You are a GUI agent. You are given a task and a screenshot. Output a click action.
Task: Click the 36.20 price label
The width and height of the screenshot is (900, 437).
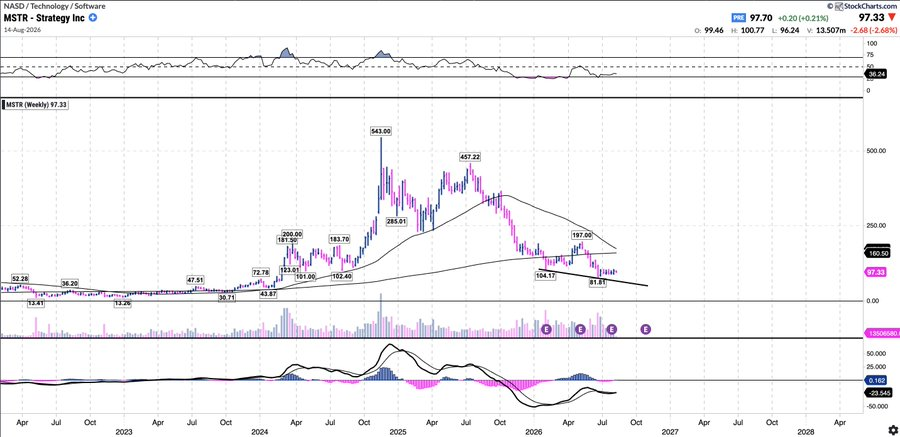[70, 283]
